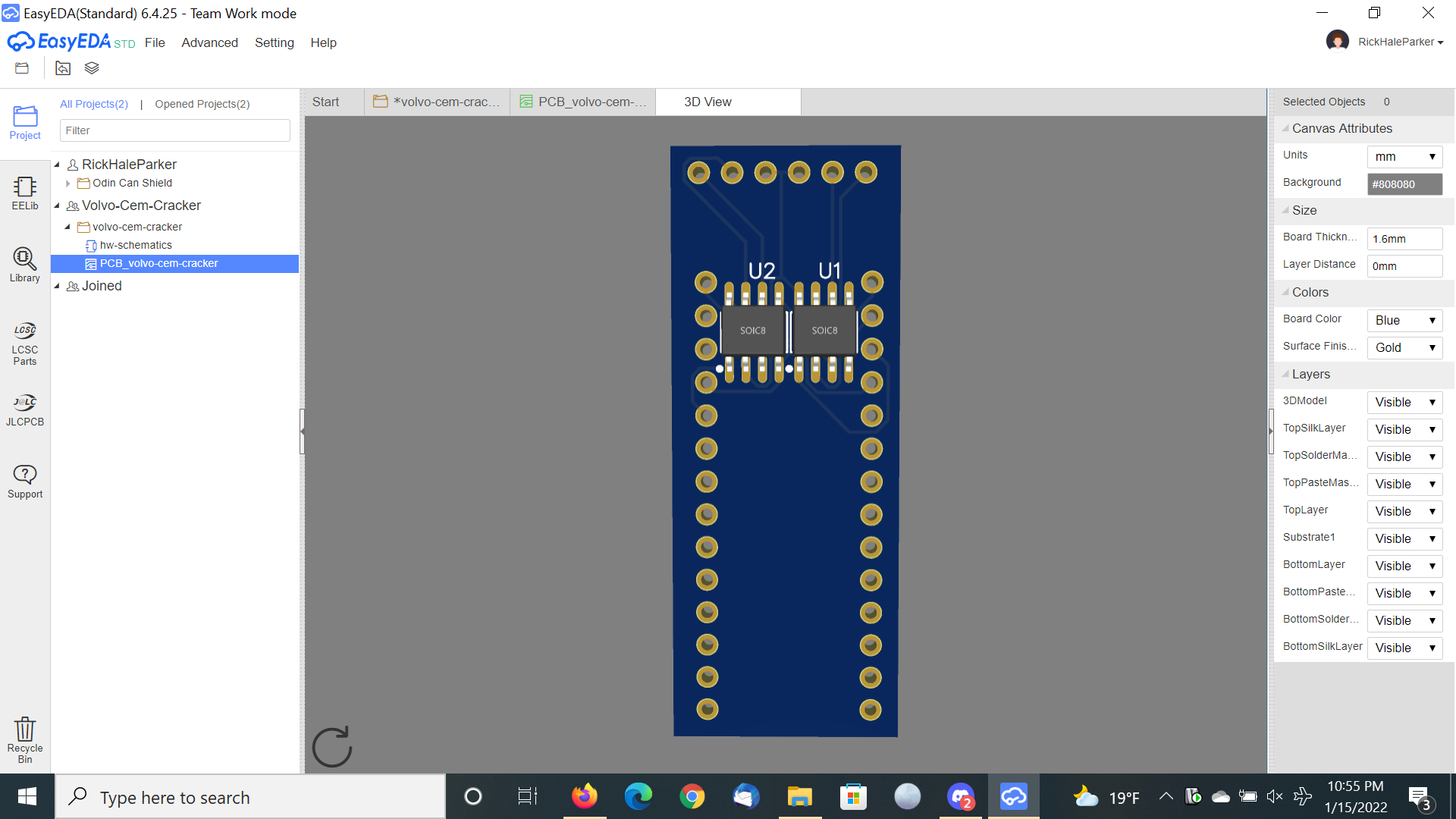The width and height of the screenshot is (1456, 819).
Task: Open the Board Color dropdown
Action: click(1404, 320)
